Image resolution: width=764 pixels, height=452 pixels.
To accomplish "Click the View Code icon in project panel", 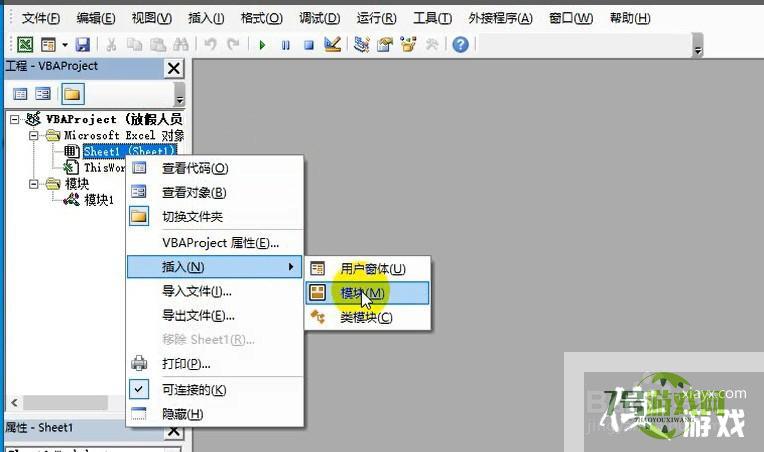I will [x=20, y=94].
